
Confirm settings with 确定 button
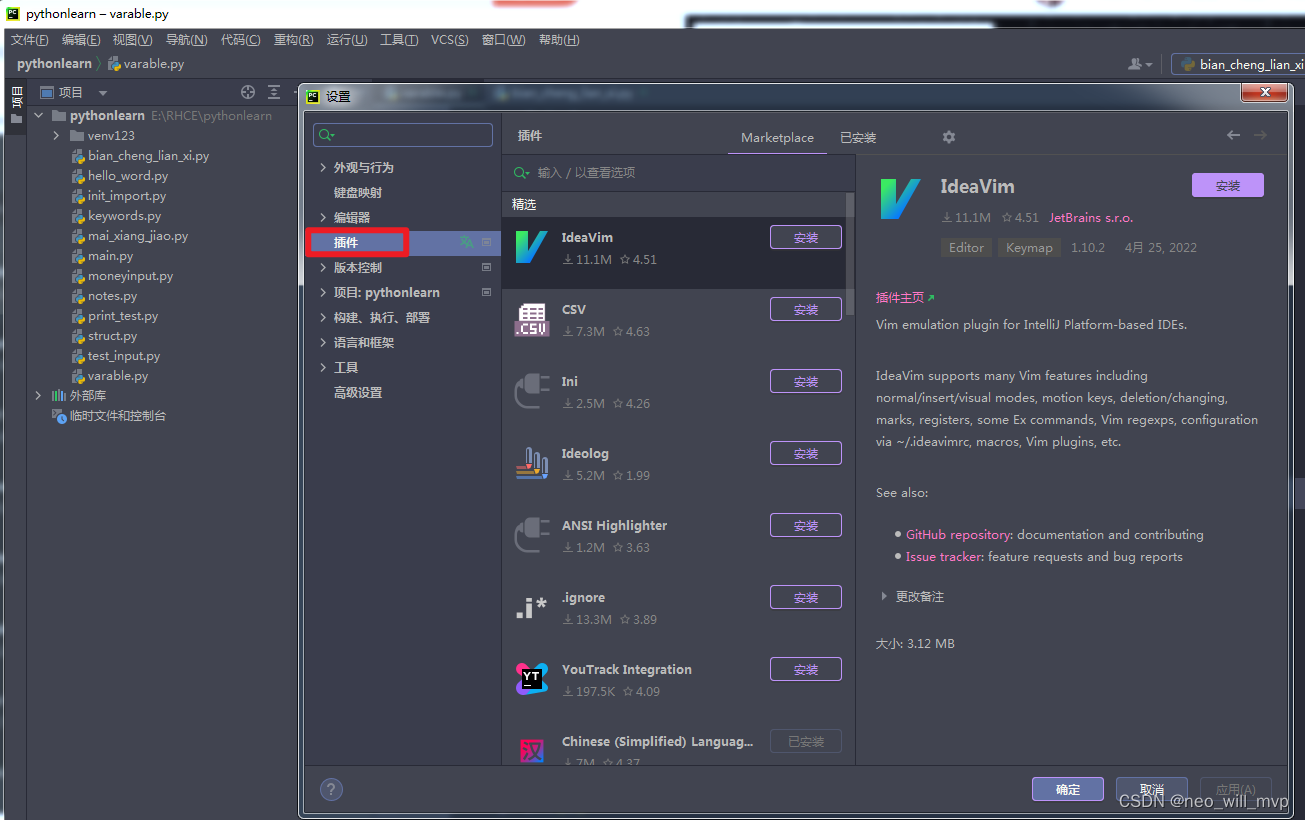tap(1068, 789)
